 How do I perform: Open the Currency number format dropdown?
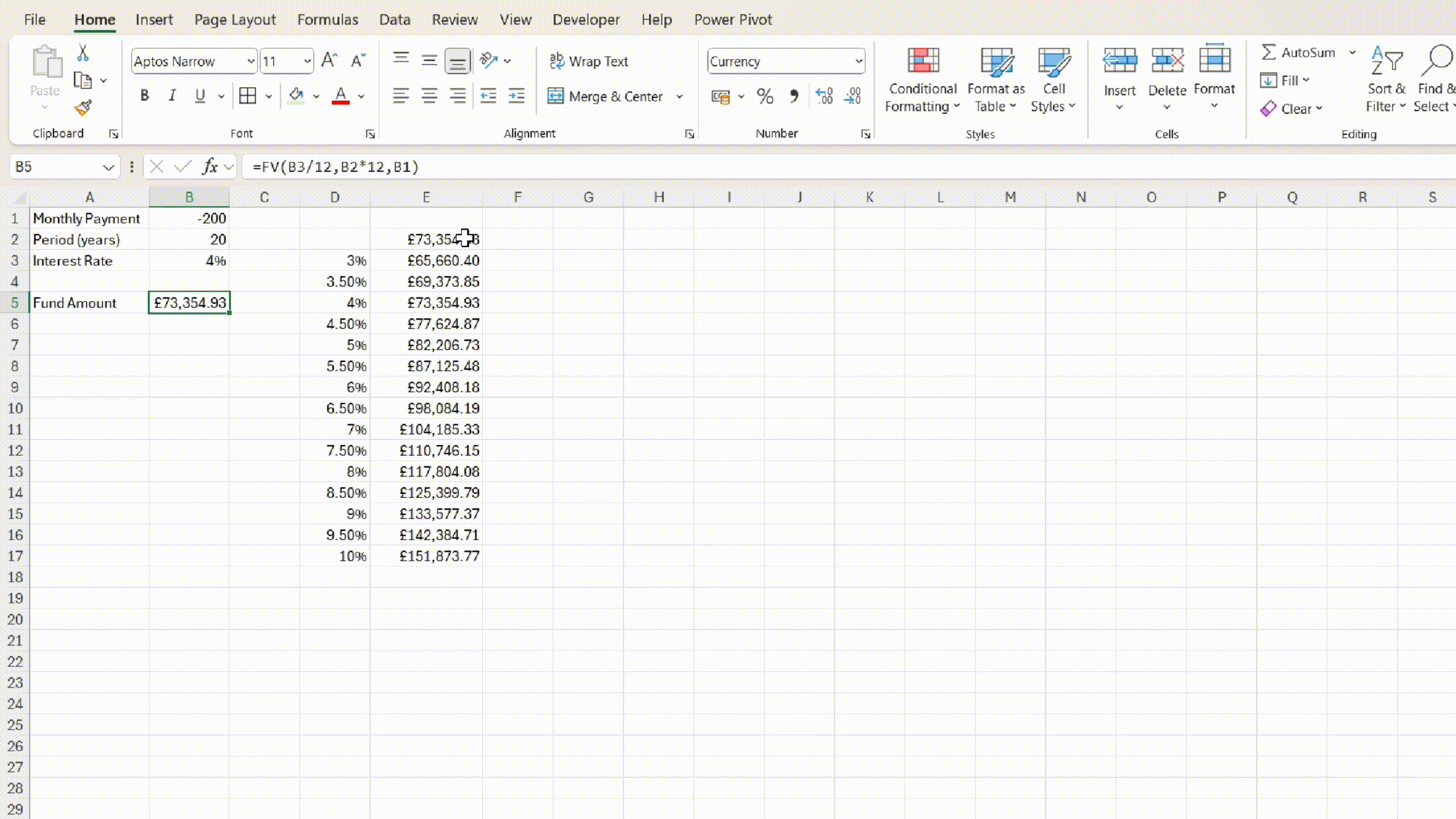pyautogui.click(x=858, y=61)
